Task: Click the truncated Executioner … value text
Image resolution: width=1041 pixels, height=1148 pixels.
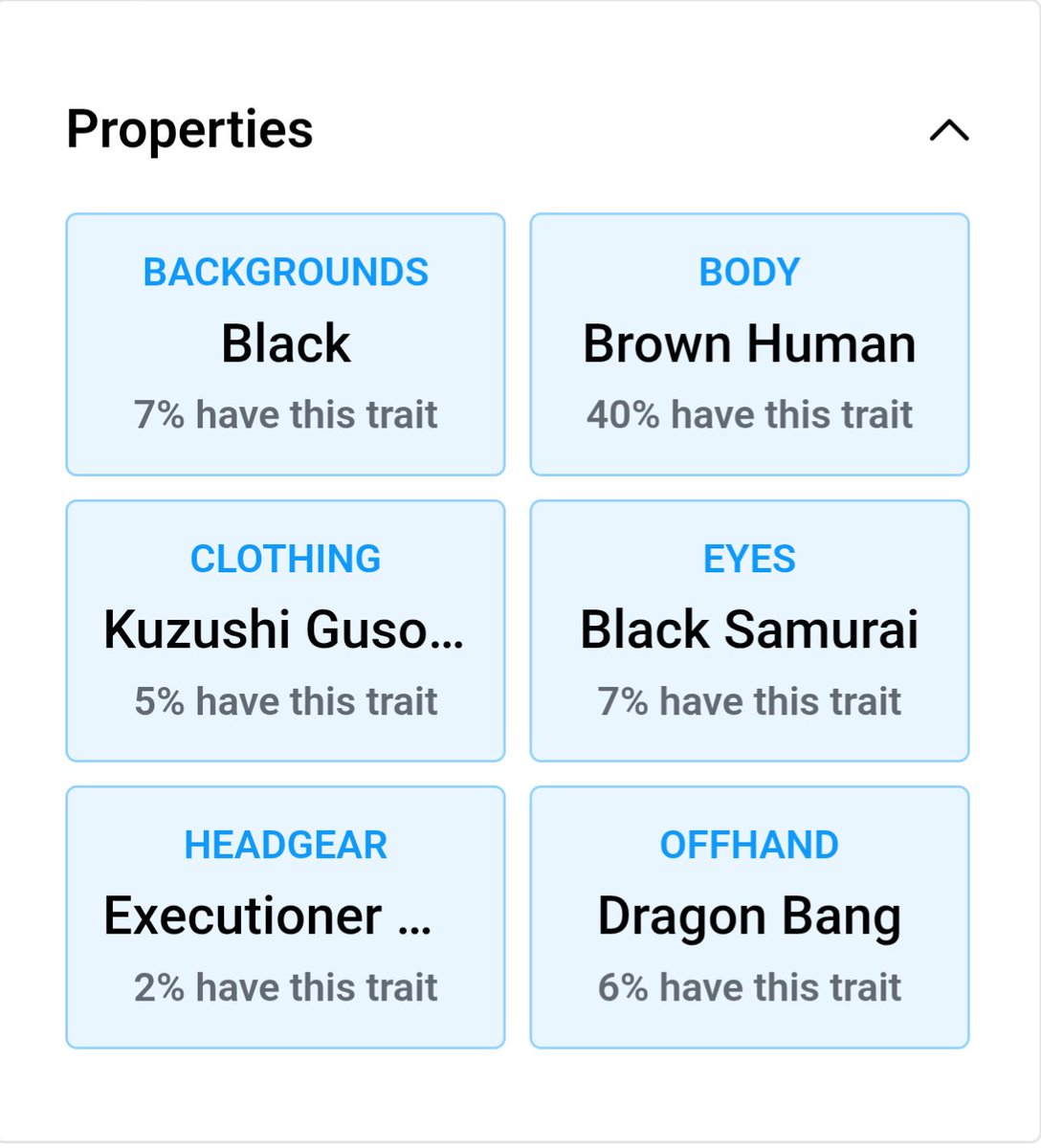Action: click(x=268, y=916)
